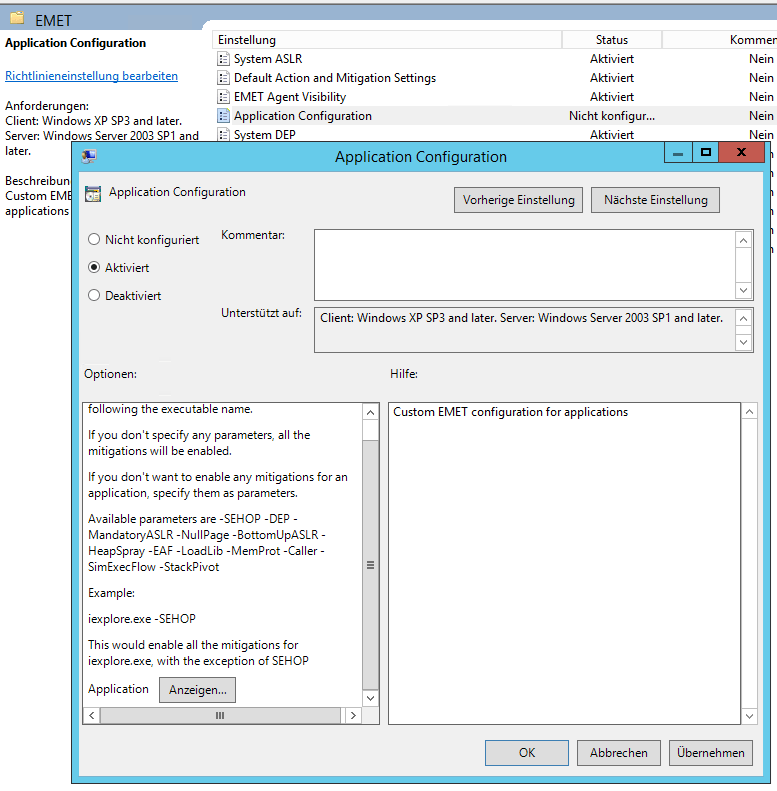
Task: Click the Optionen pane scroll up arrow
Action: (x=370, y=413)
